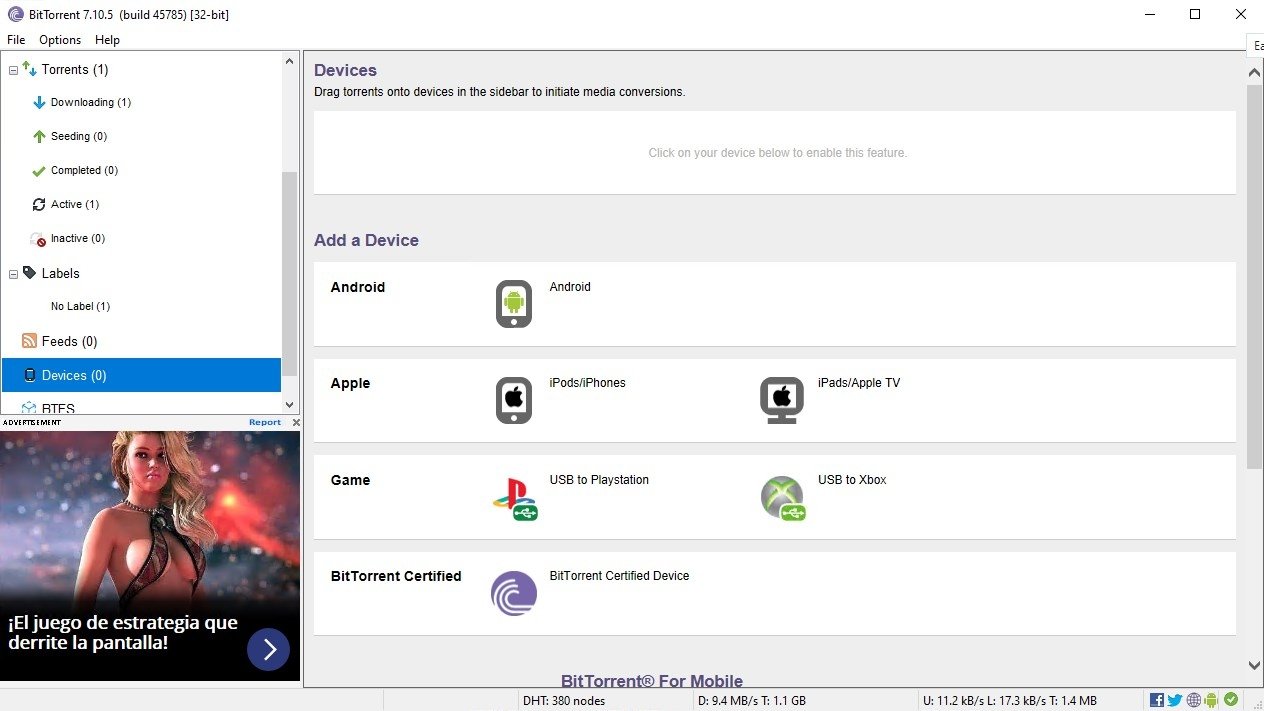This screenshot has width=1264, height=711.
Task: Click DHT: 380 nodes in status bar
Action: click(x=564, y=700)
